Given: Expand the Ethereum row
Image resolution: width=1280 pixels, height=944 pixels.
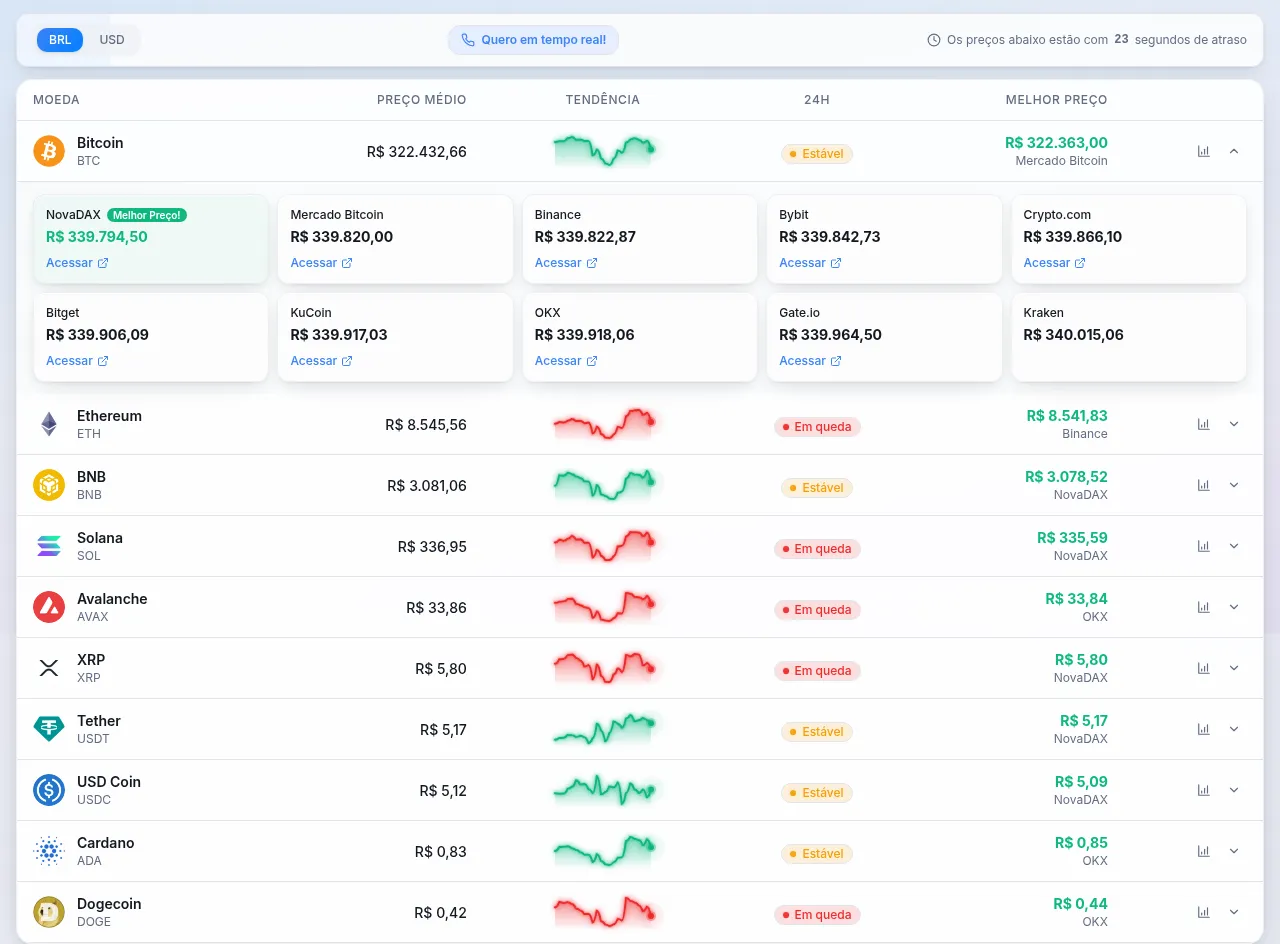Looking at the screenshot, I should point(1234,424).
